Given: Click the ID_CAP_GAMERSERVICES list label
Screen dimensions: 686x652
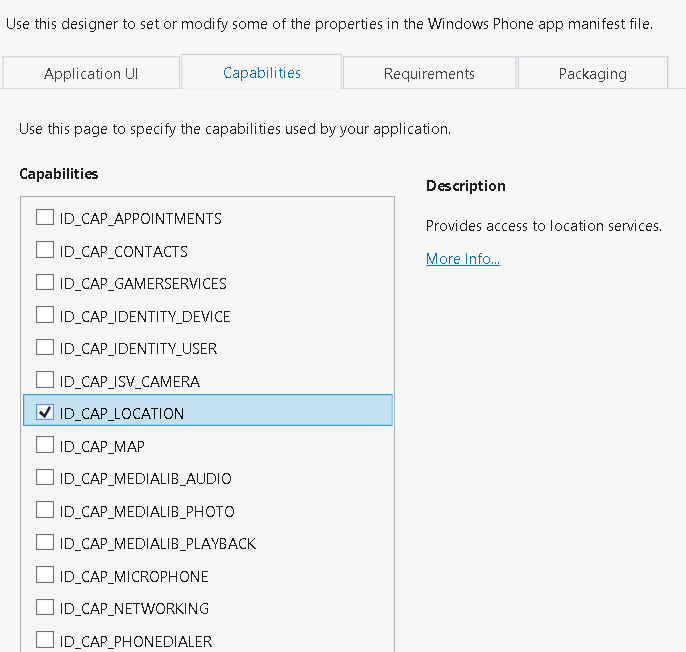Looking at the screenshot, I should (143, 284).
